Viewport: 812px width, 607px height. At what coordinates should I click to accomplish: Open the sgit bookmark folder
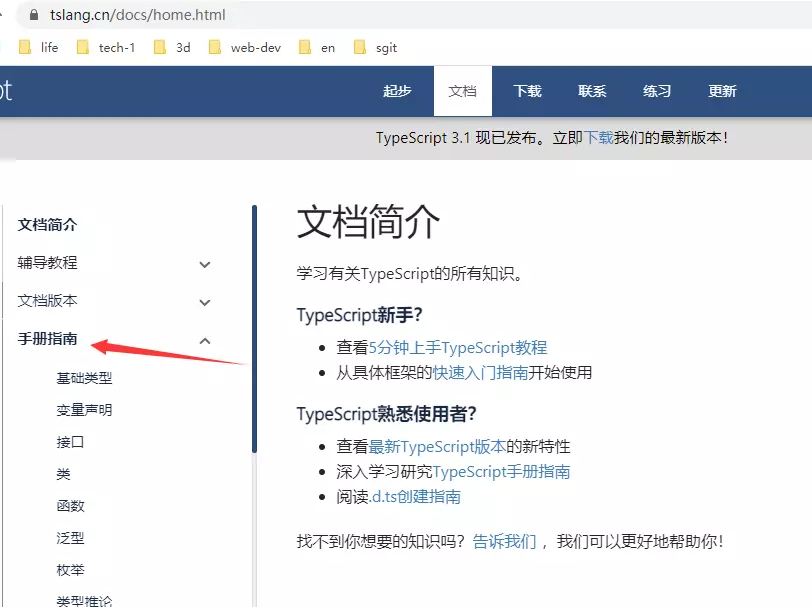(375, 48)
